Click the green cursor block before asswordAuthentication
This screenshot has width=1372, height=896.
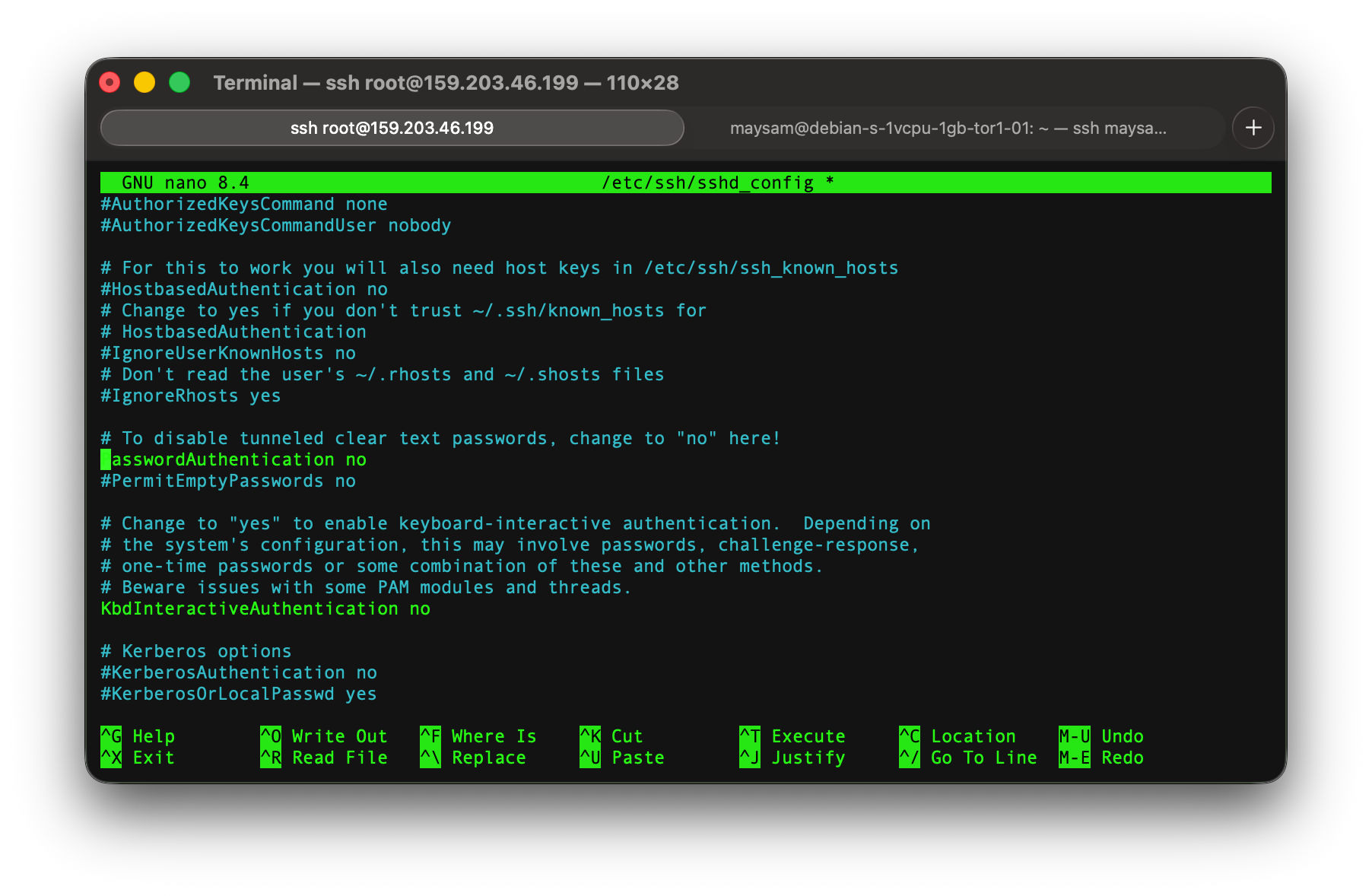click(x=106, y=459)
